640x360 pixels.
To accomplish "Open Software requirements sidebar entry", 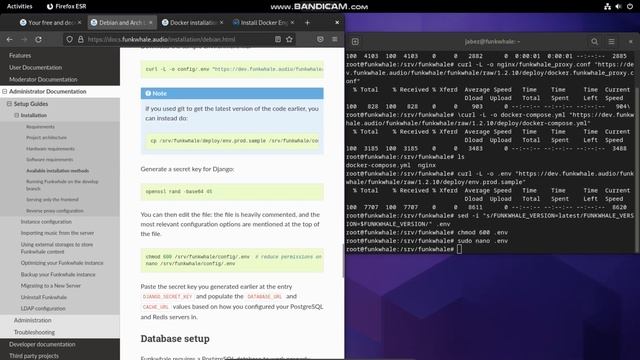I will 50,160.
